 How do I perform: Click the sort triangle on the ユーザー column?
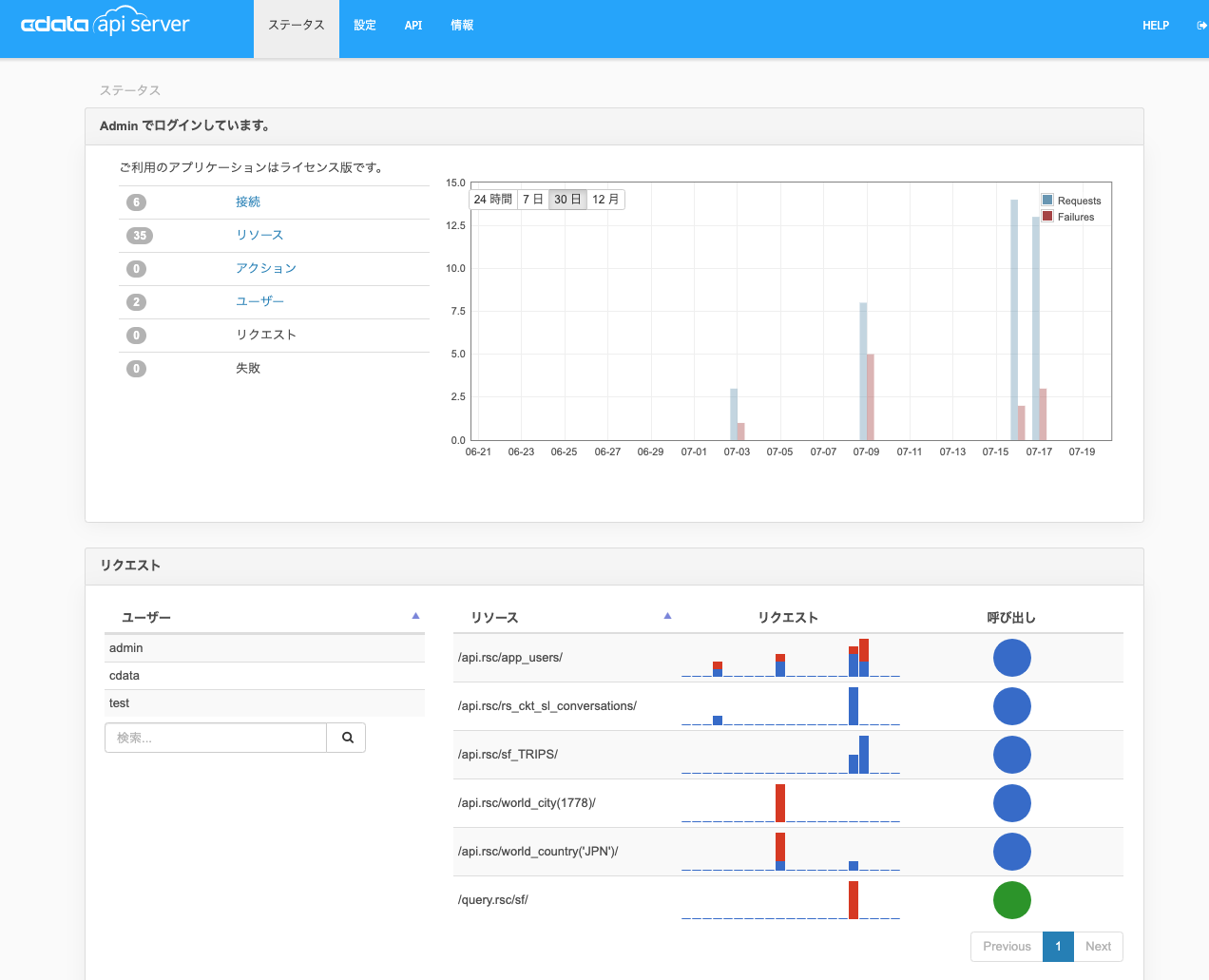click(x=415, y=616)
